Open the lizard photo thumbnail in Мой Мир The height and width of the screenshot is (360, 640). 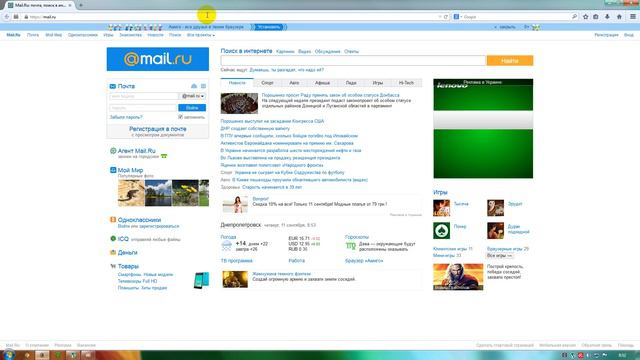131,193
